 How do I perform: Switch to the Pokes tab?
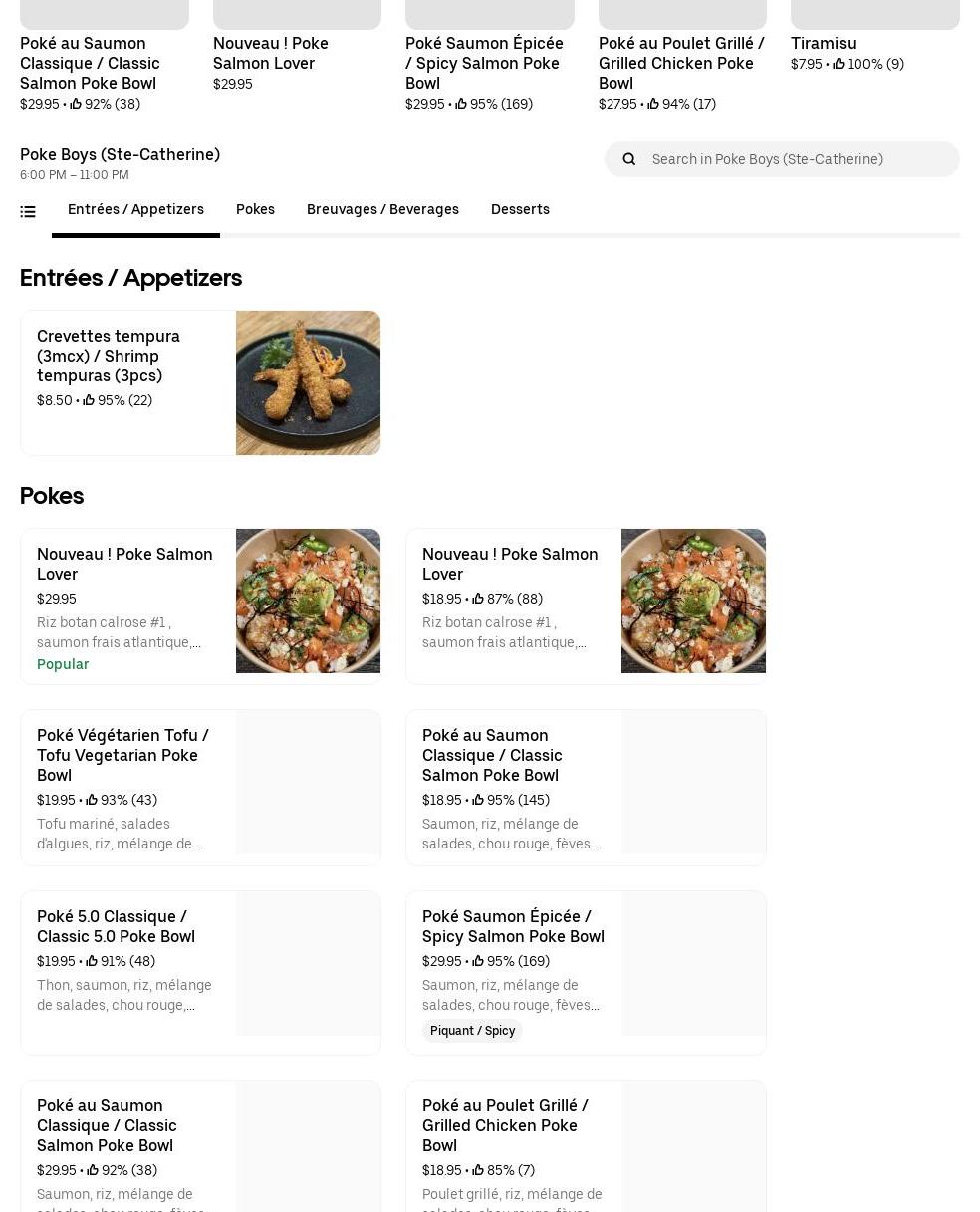coord(255,209)
